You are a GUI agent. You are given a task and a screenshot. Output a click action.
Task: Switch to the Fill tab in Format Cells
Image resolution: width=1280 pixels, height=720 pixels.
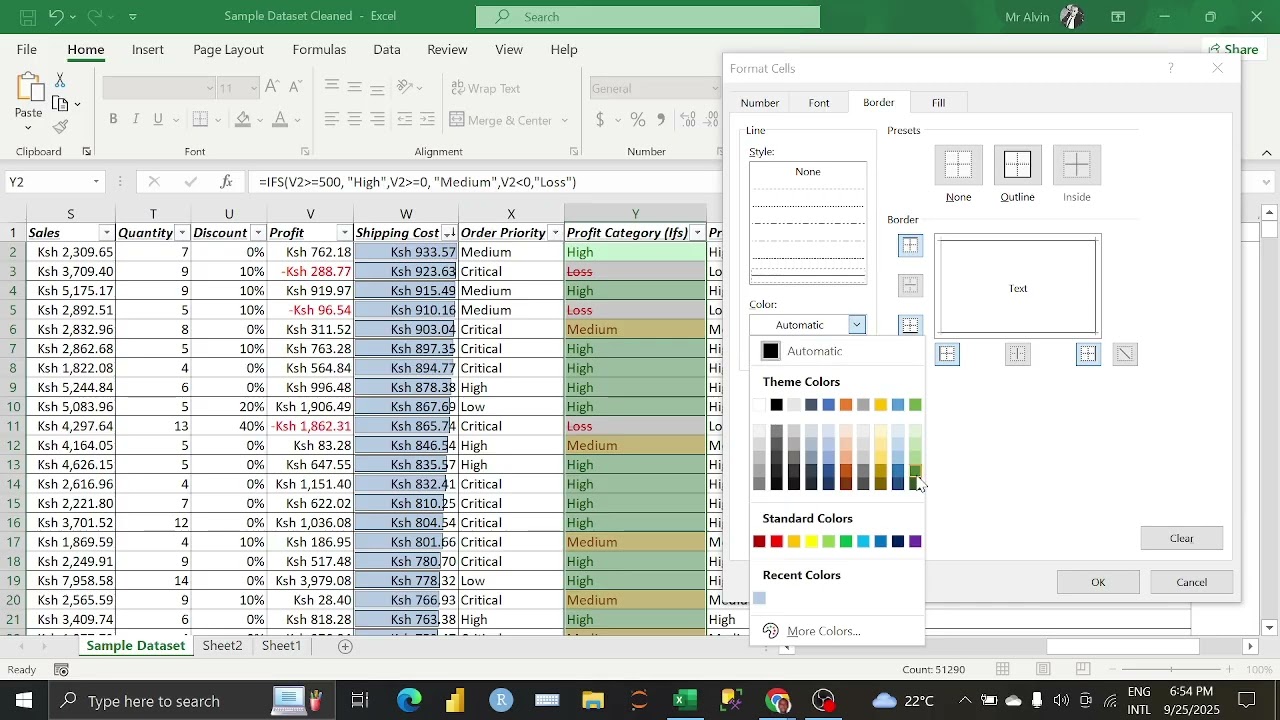(938, 103)
